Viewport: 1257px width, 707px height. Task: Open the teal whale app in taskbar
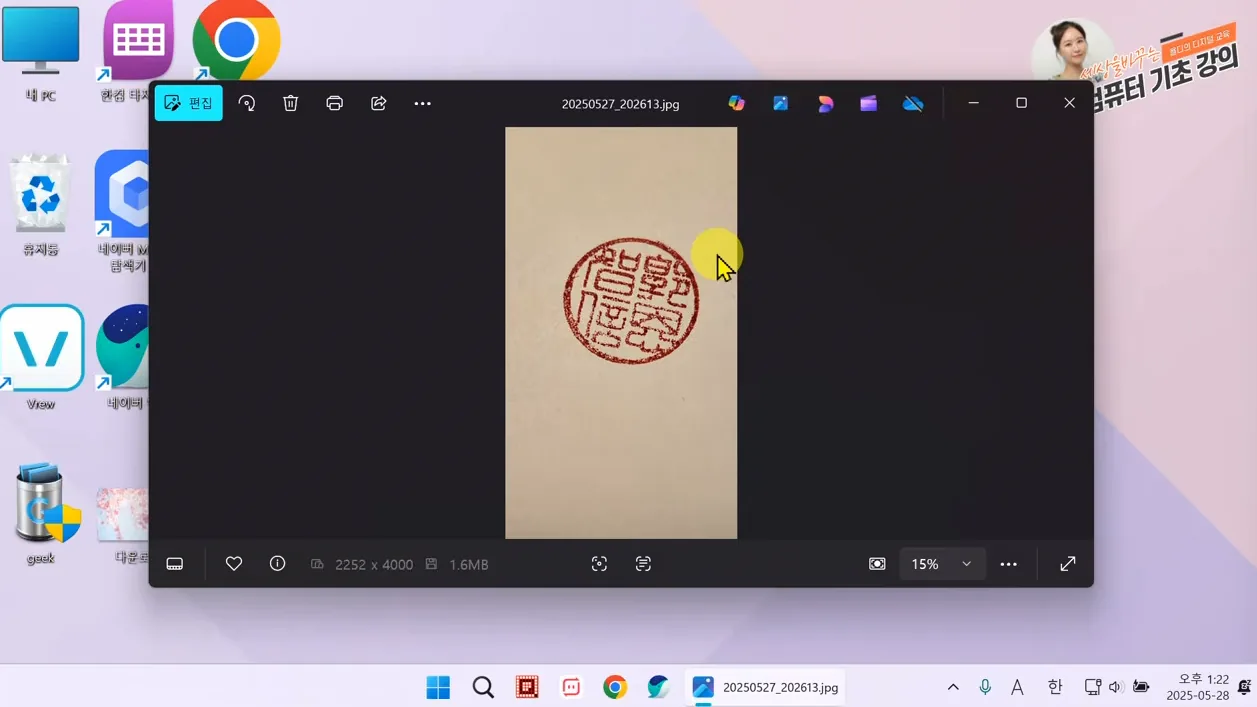click(658, 687)
